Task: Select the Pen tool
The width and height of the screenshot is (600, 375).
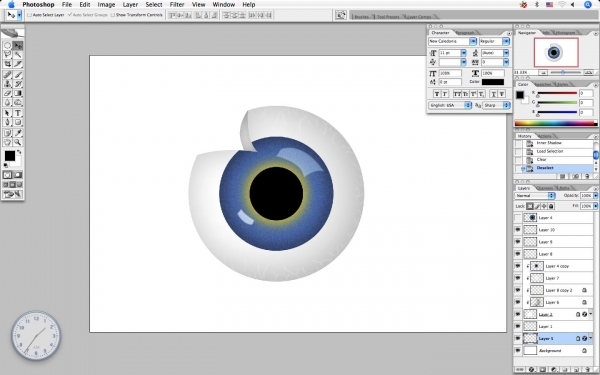Action: (7, 122)
